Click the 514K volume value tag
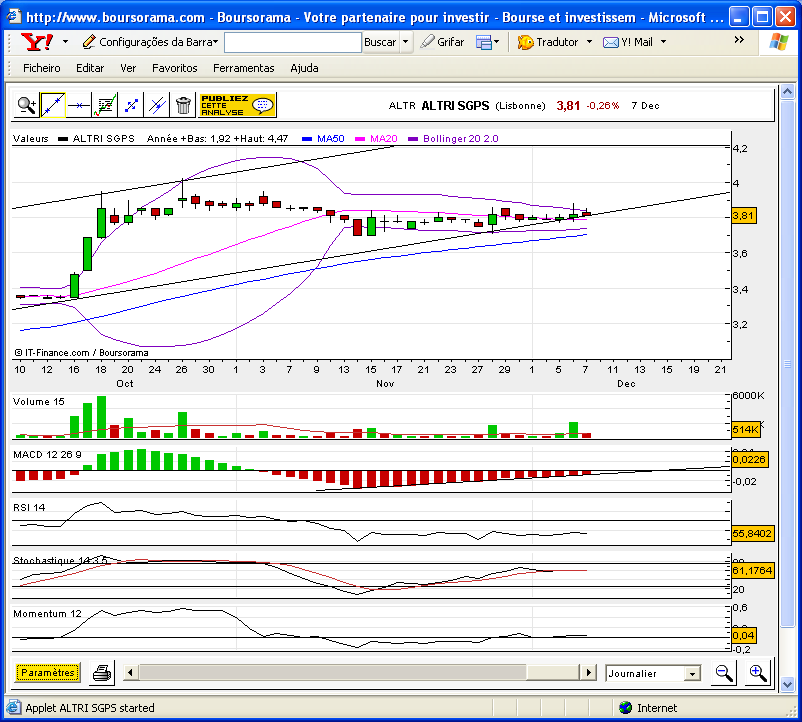The image size is (802, 722). click(746, 430)
